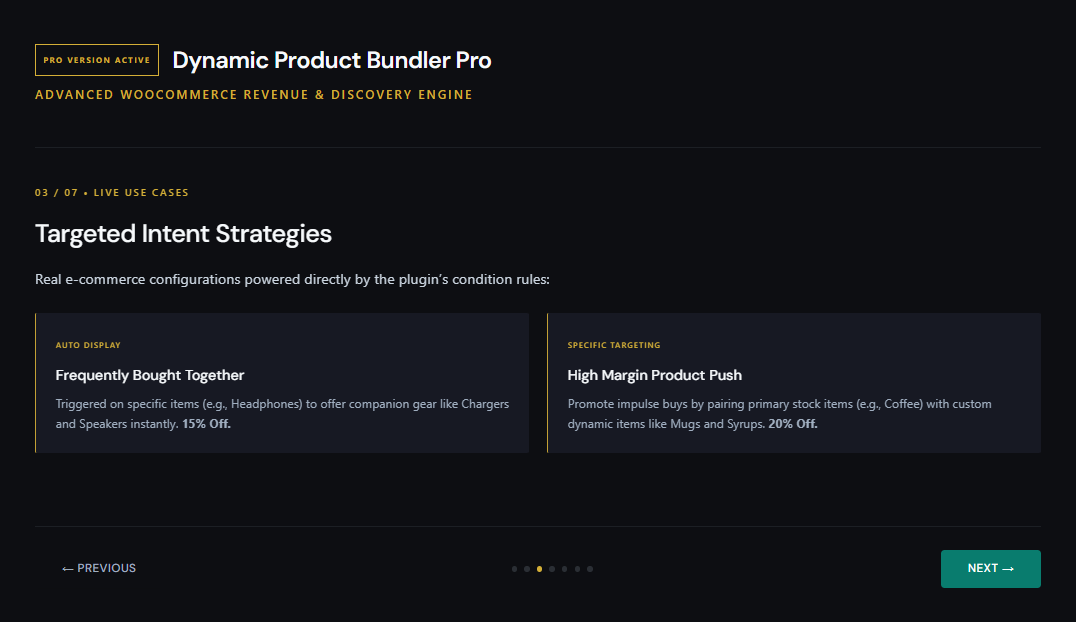This screenshot has width=1076, height=622.
Task: Click the PRO VERSION ACTIVE badge
Action: point(97,60)
